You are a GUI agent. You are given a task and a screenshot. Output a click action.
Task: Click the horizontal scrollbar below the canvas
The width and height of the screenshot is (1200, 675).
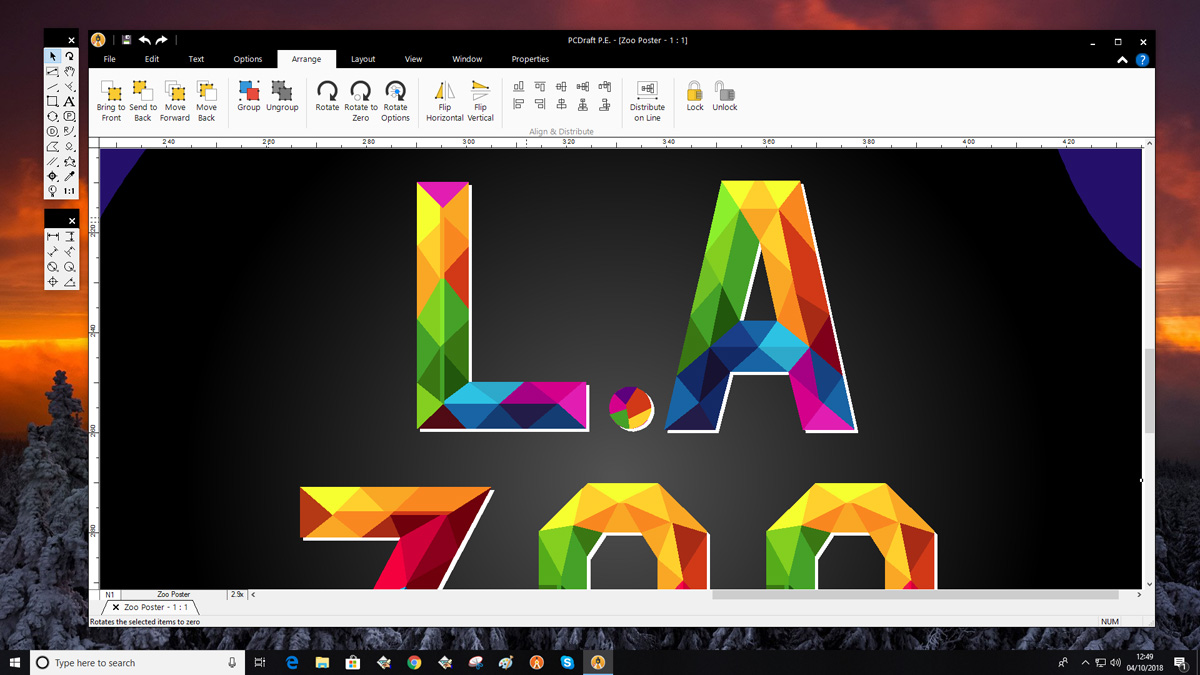point(915,594)
